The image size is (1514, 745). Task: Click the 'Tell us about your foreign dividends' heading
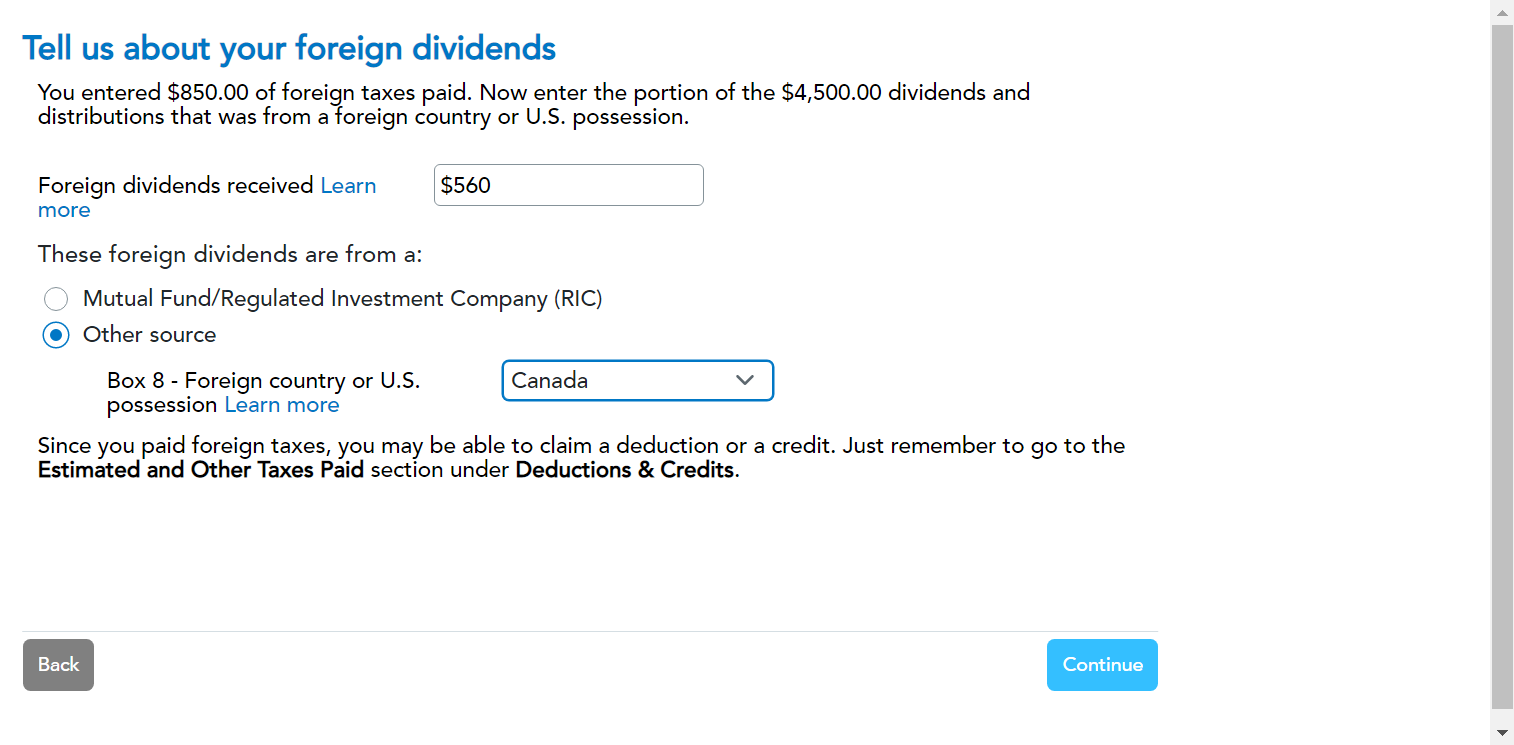289,48
